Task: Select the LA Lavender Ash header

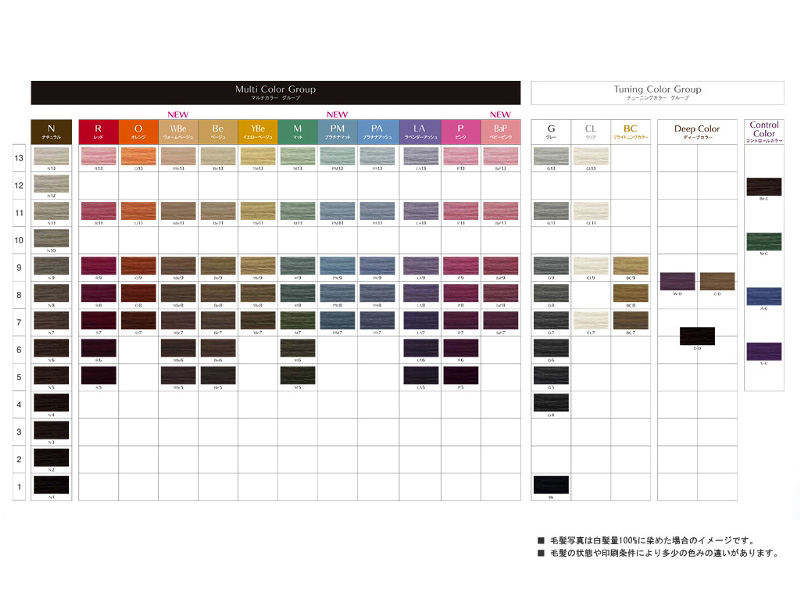Action: pyautogui.click(x=419, y=132)
